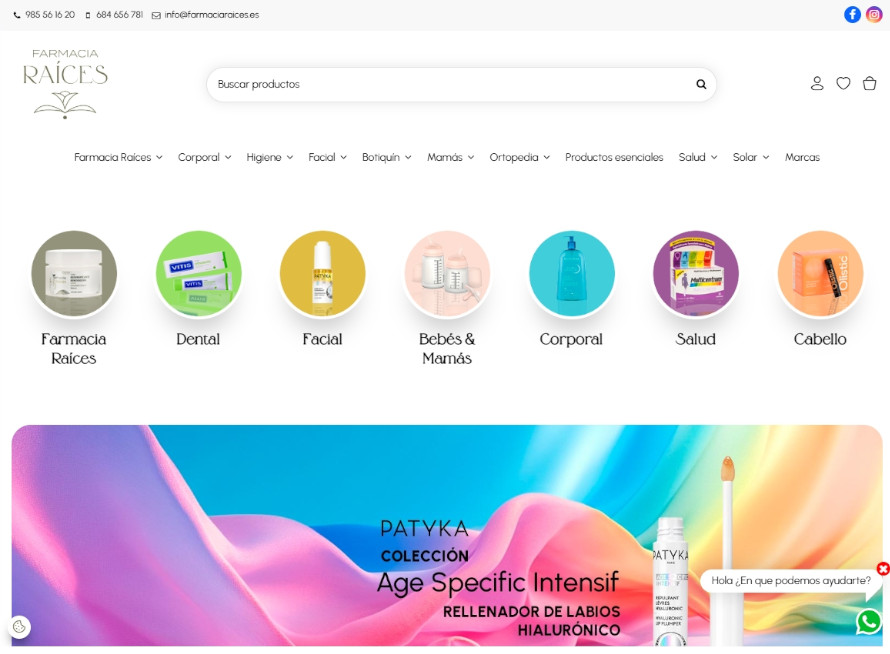890x654 pixels.
Task: Click the Buscar productos search field
Action: [x=450, y=85]
